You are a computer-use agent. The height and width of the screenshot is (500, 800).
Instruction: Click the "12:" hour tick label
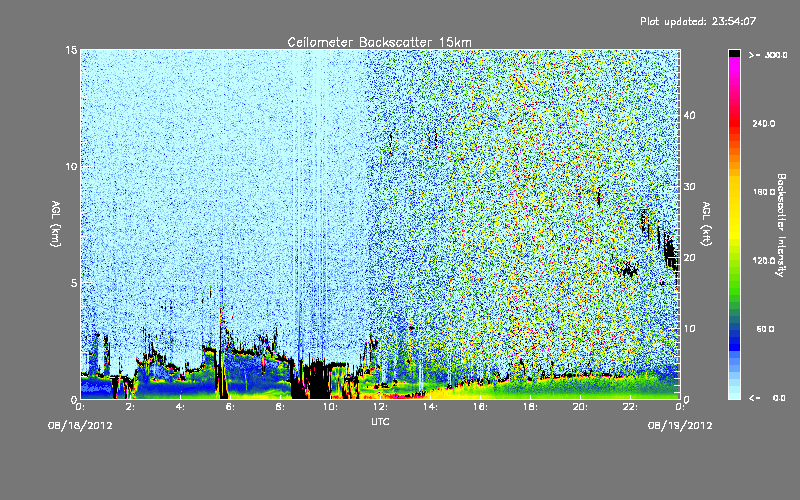pos(380,407)
